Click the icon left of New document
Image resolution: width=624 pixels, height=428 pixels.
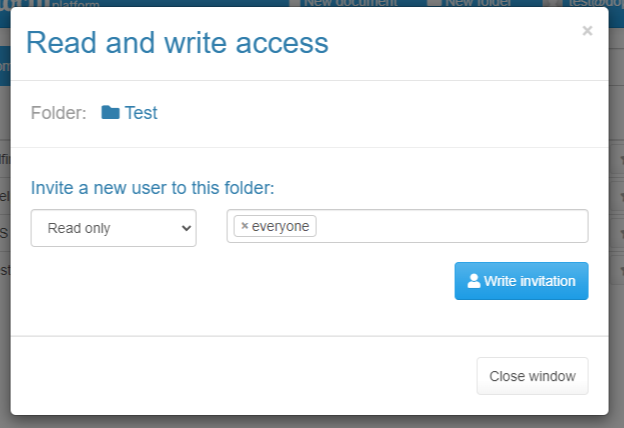coord(295,3)
